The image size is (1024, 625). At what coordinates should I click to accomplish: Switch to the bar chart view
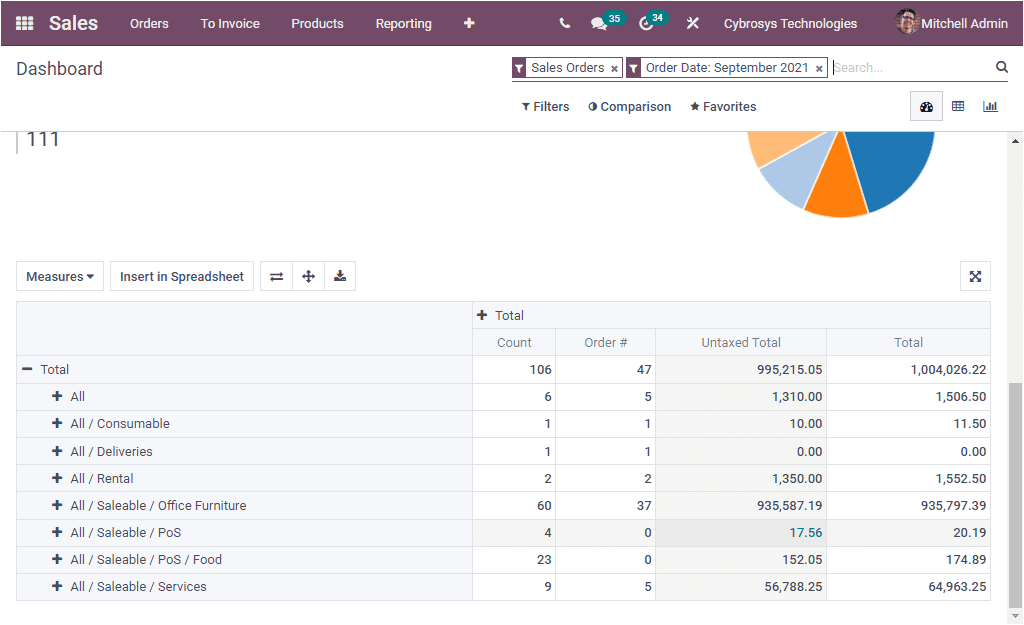[x=990, y=106]
